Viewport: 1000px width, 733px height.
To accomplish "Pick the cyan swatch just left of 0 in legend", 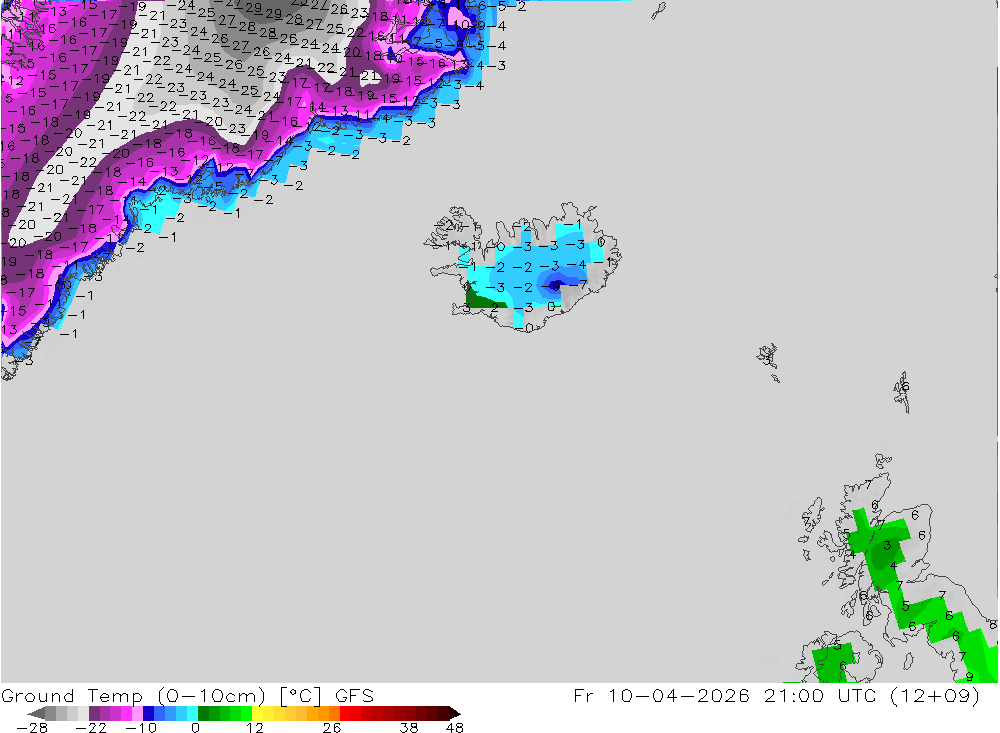I will [192, 714].
